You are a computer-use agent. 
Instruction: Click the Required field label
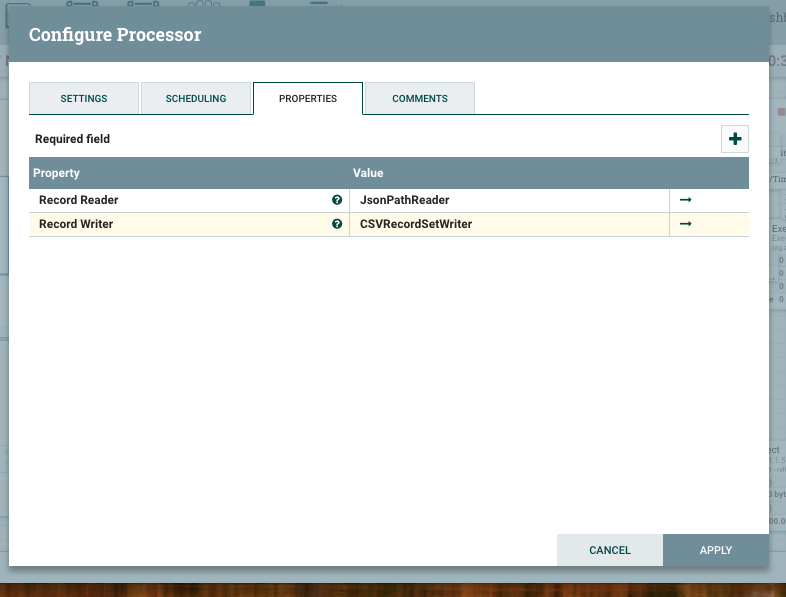[72, 139]
